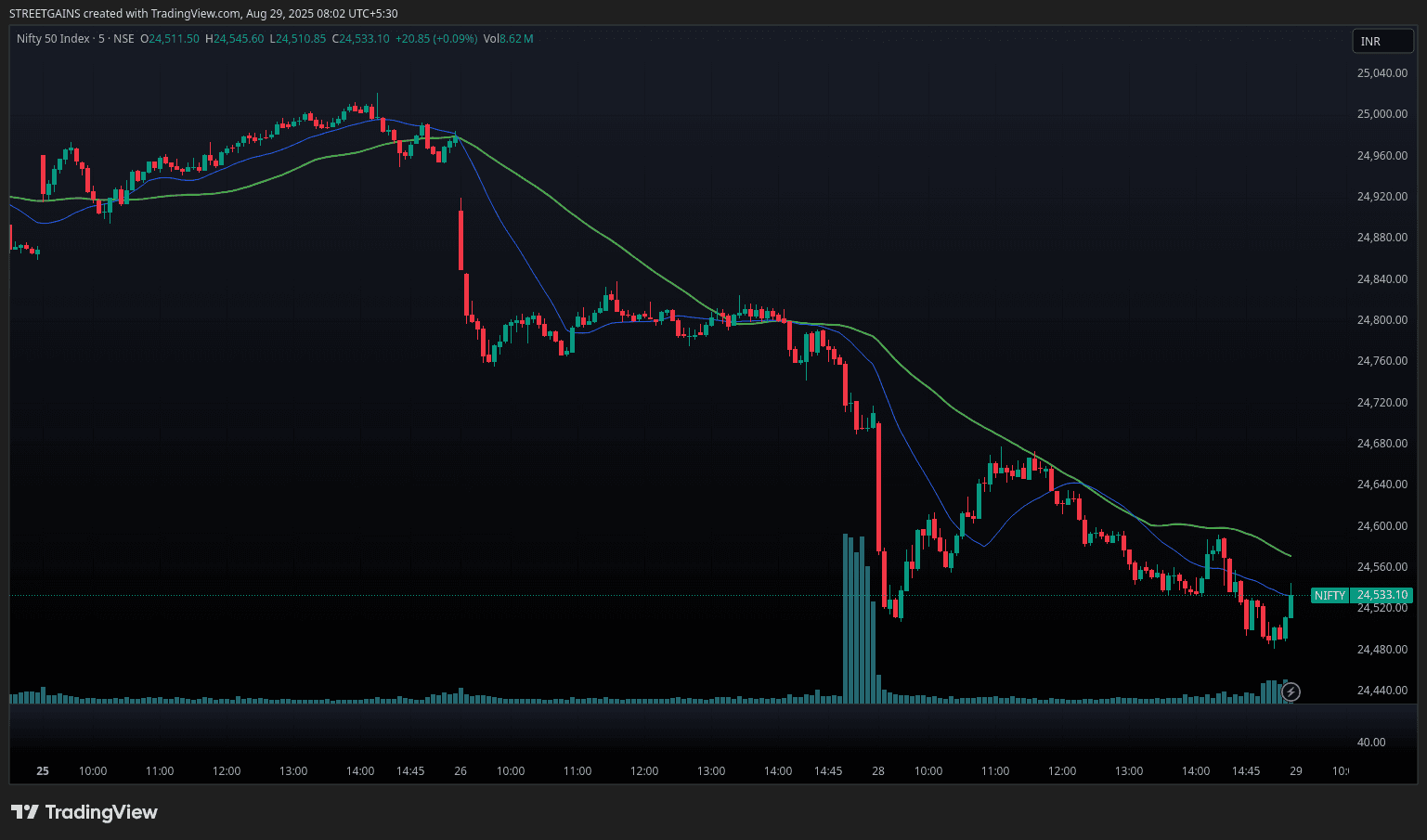The image size is (1427, 840).
Task: Click the TradingView wordmark text
Action: click(x=101, y=812)
